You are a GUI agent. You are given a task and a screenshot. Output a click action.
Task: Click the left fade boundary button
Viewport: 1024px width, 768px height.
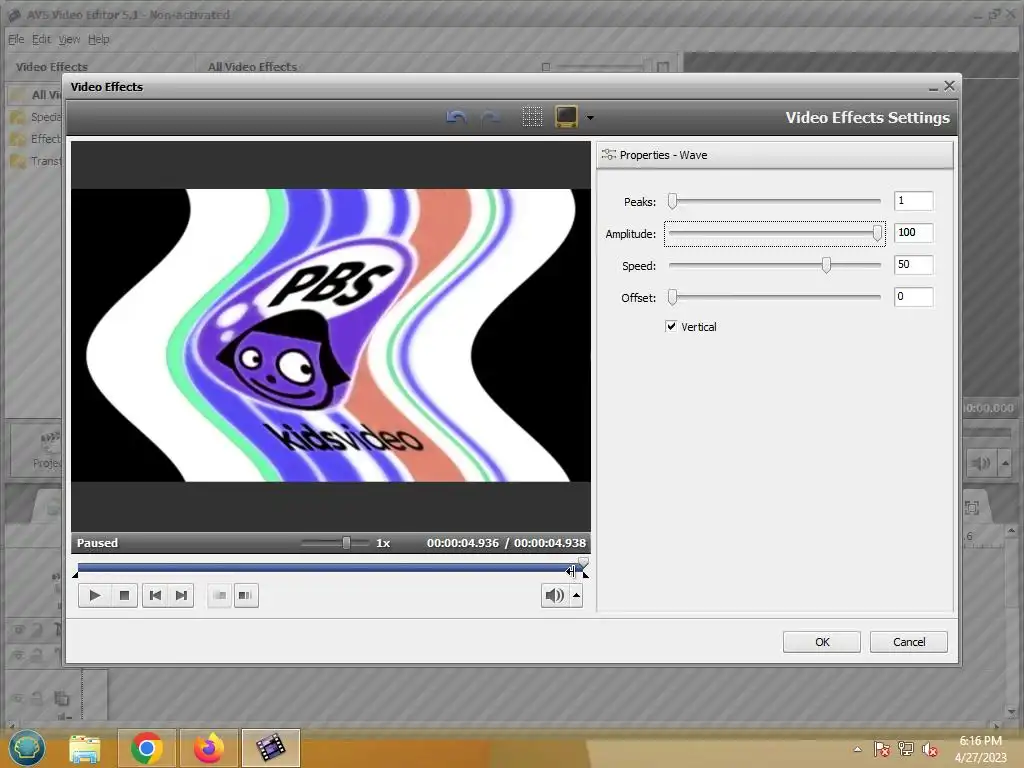click(x=219, y=595)
